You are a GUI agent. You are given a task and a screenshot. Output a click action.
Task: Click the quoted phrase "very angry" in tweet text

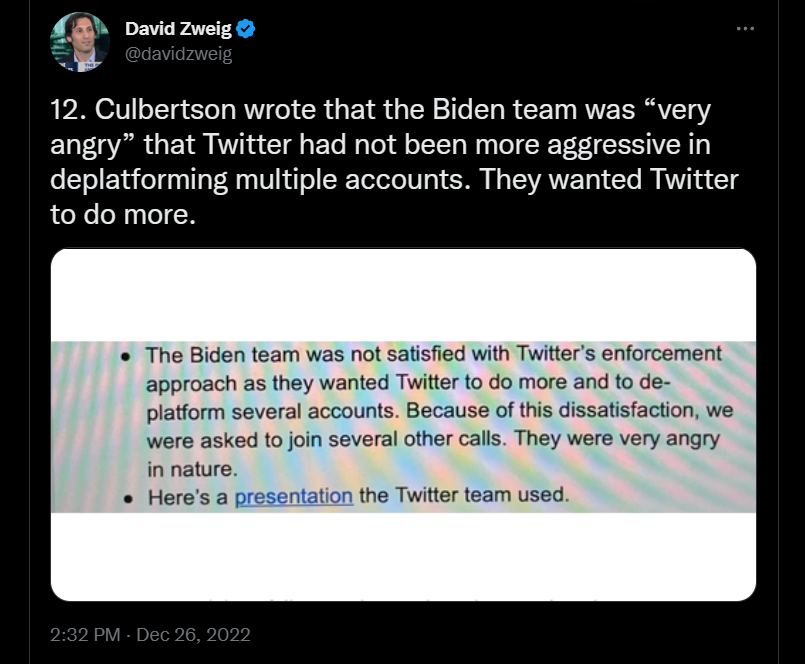661,112
